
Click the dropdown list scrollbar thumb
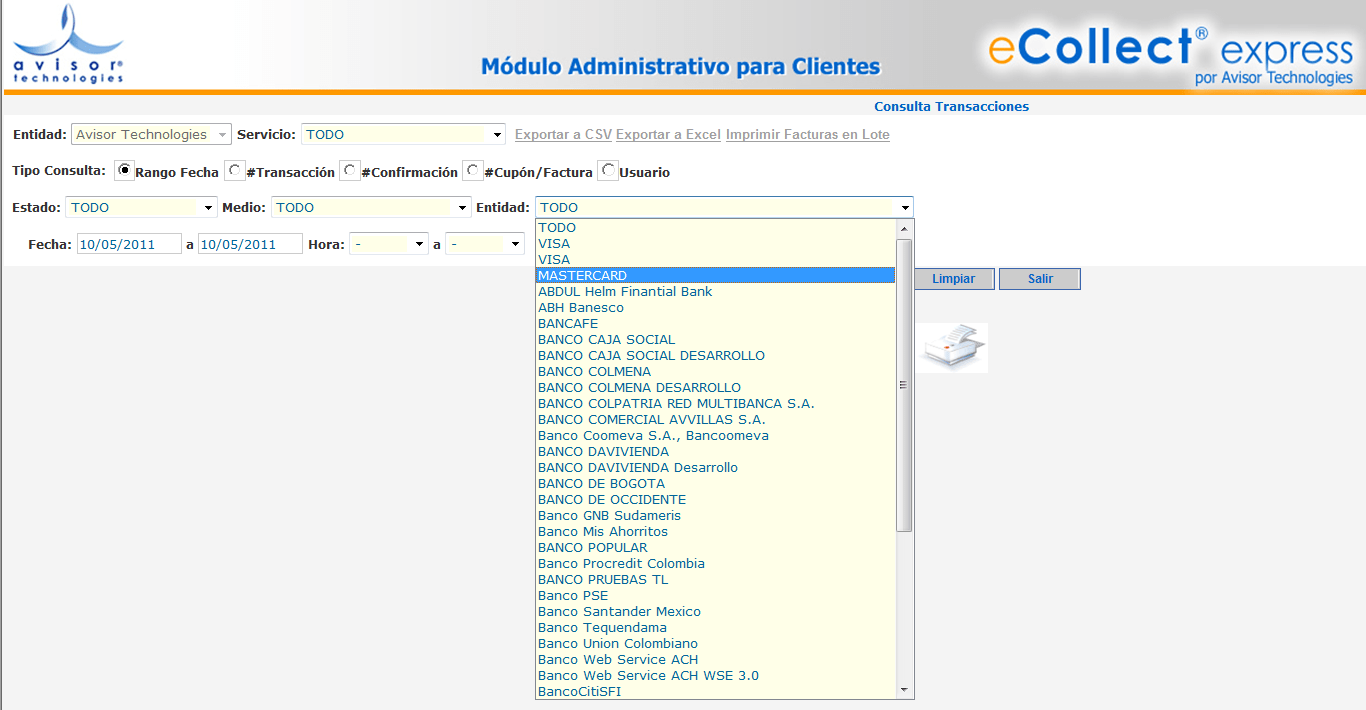pos(904,385)
